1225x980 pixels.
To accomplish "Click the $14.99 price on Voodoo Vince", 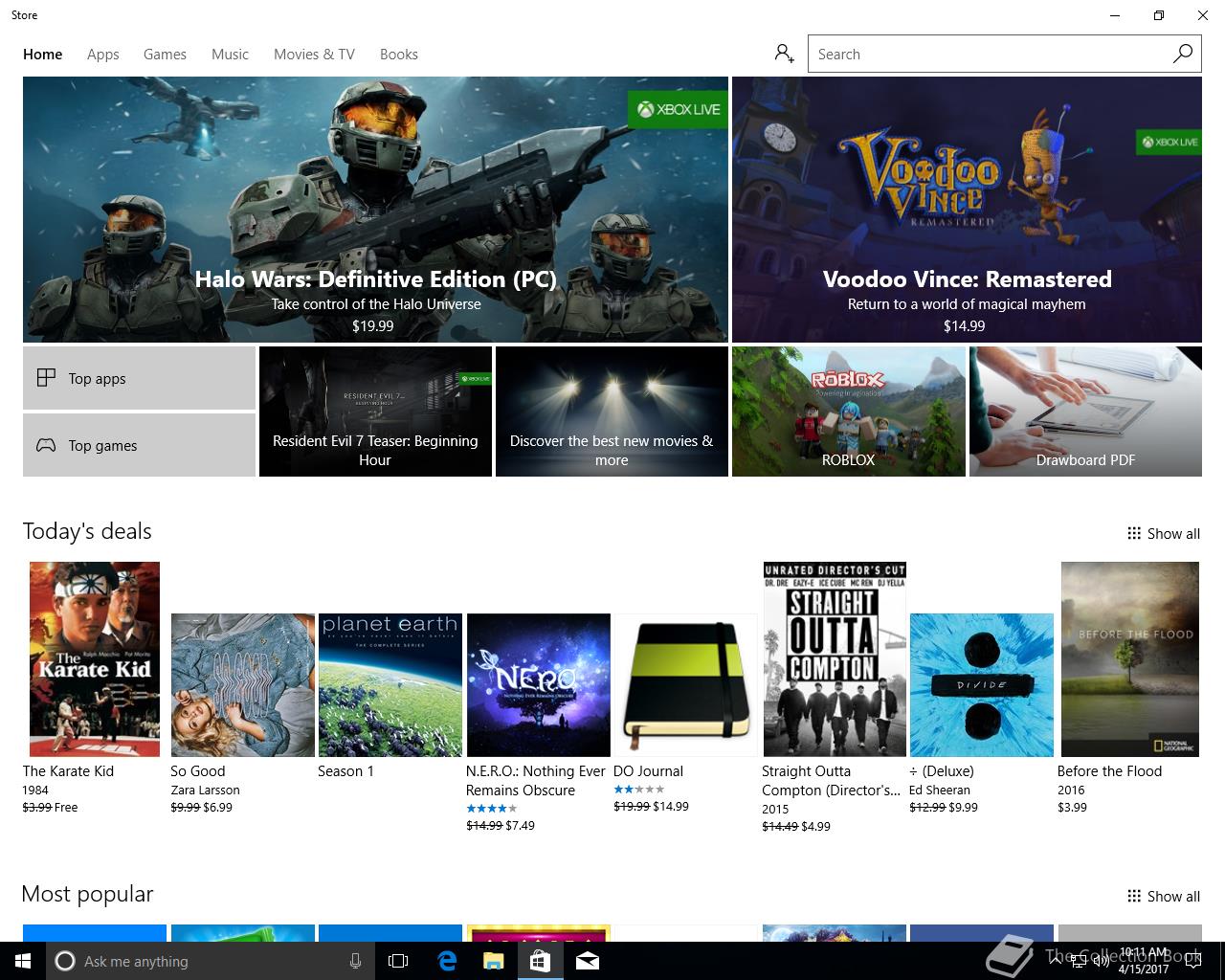I will (965, 325).
